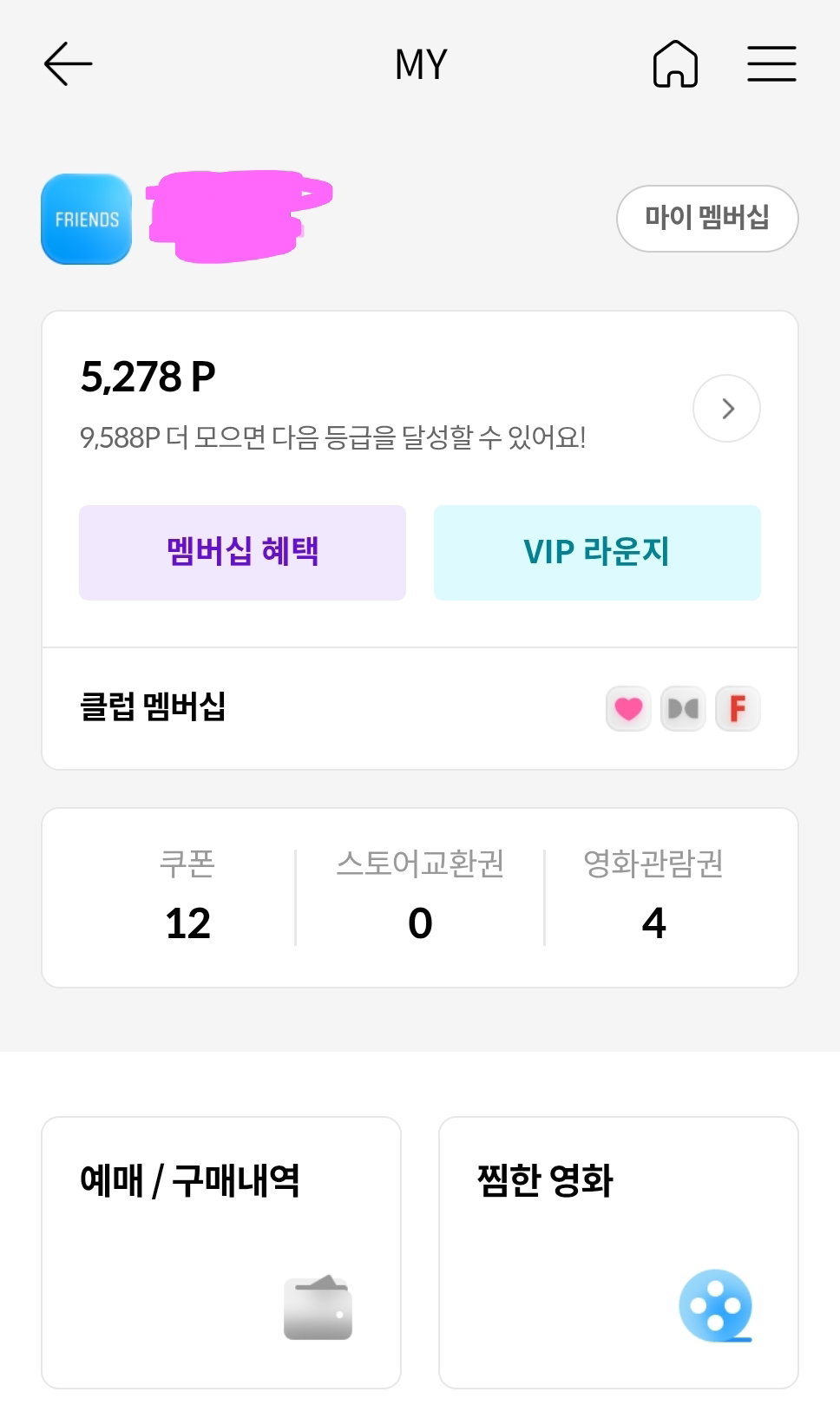Image resolution: width=840 pixels, height=1425 pixels.
Task: Tap the blue film reel icon
Action: click(x=716, y=1305)
